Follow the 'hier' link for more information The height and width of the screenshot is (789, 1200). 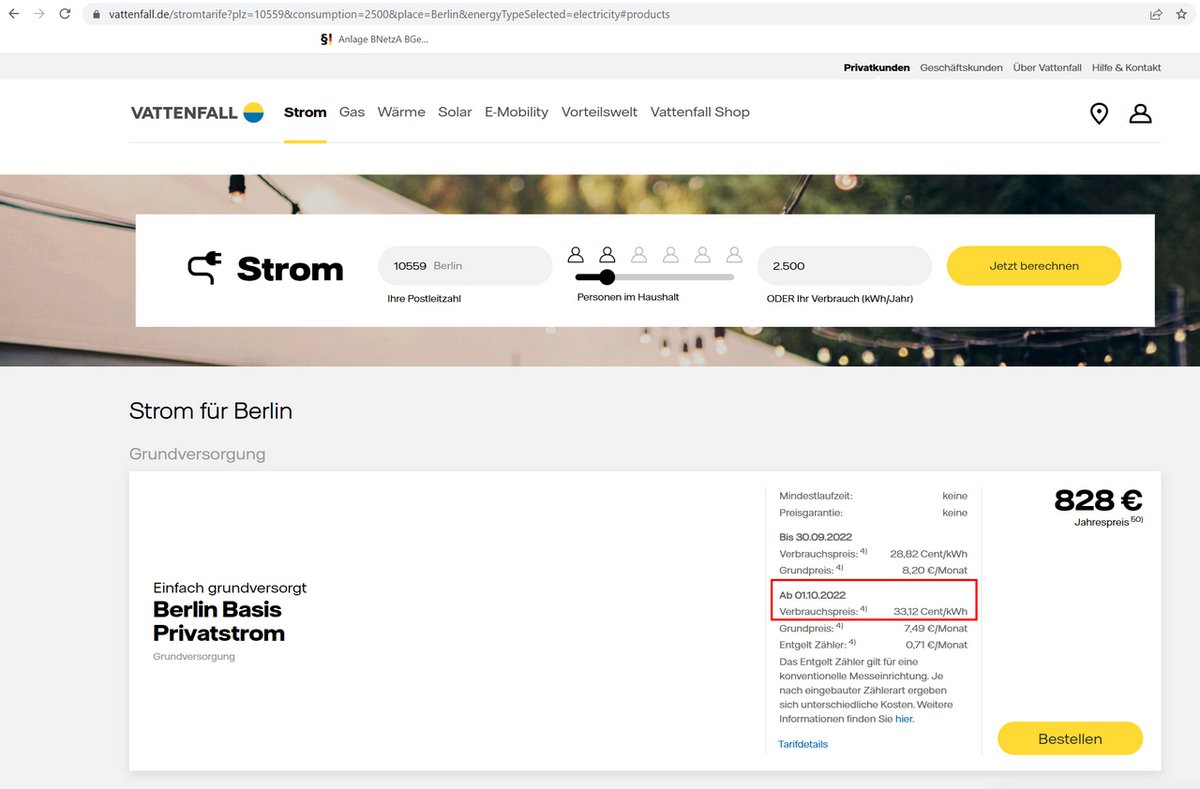904,719
